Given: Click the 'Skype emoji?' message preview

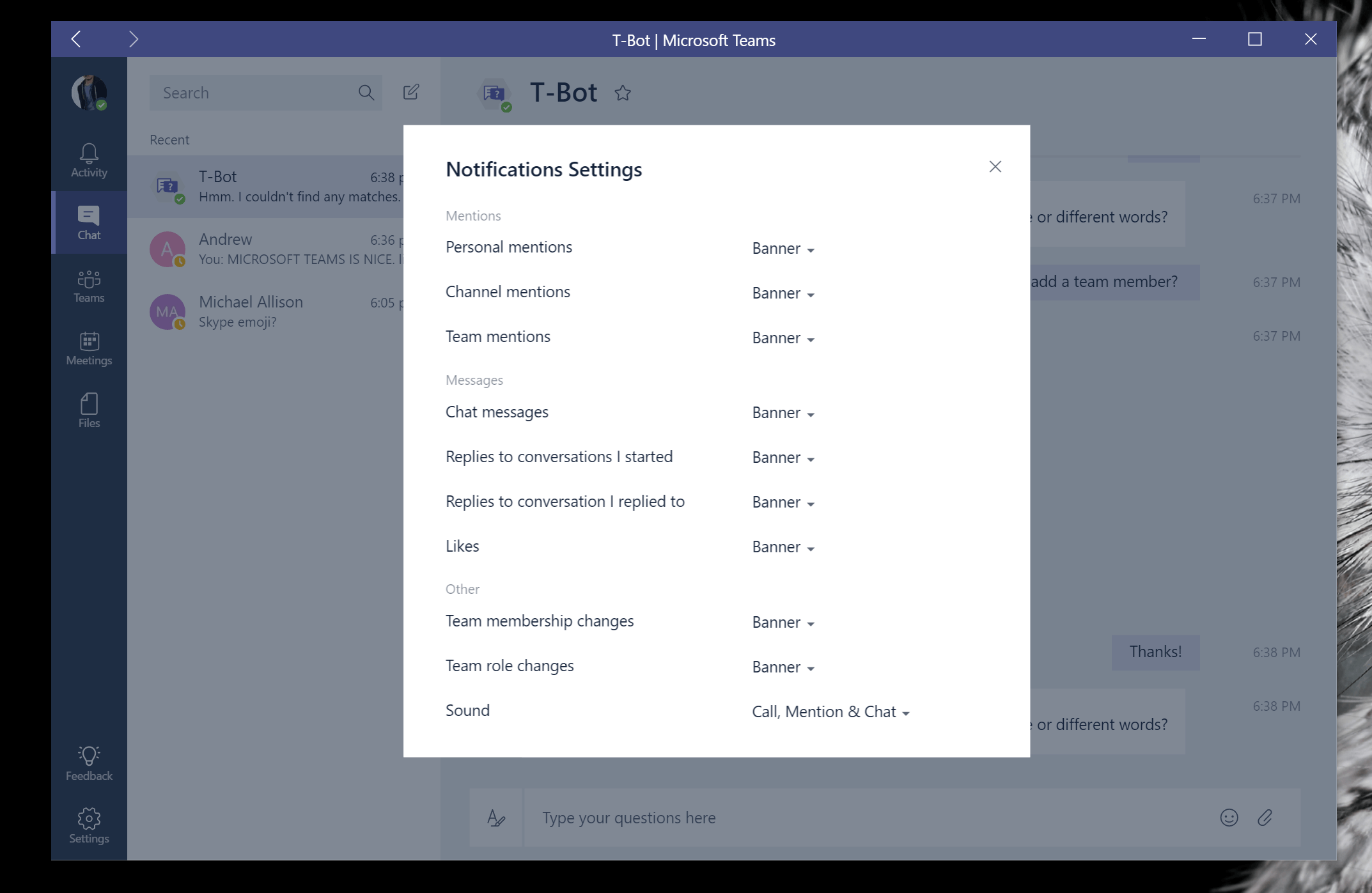Looking at the screenshot, I should (237, 322).
